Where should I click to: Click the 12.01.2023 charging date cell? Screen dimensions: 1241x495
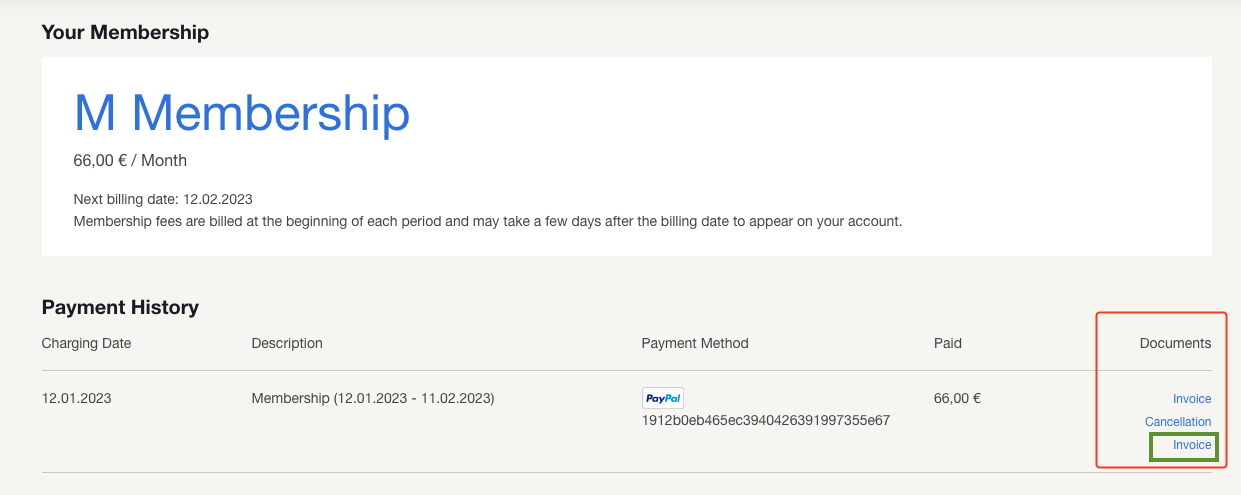[76, 398]
